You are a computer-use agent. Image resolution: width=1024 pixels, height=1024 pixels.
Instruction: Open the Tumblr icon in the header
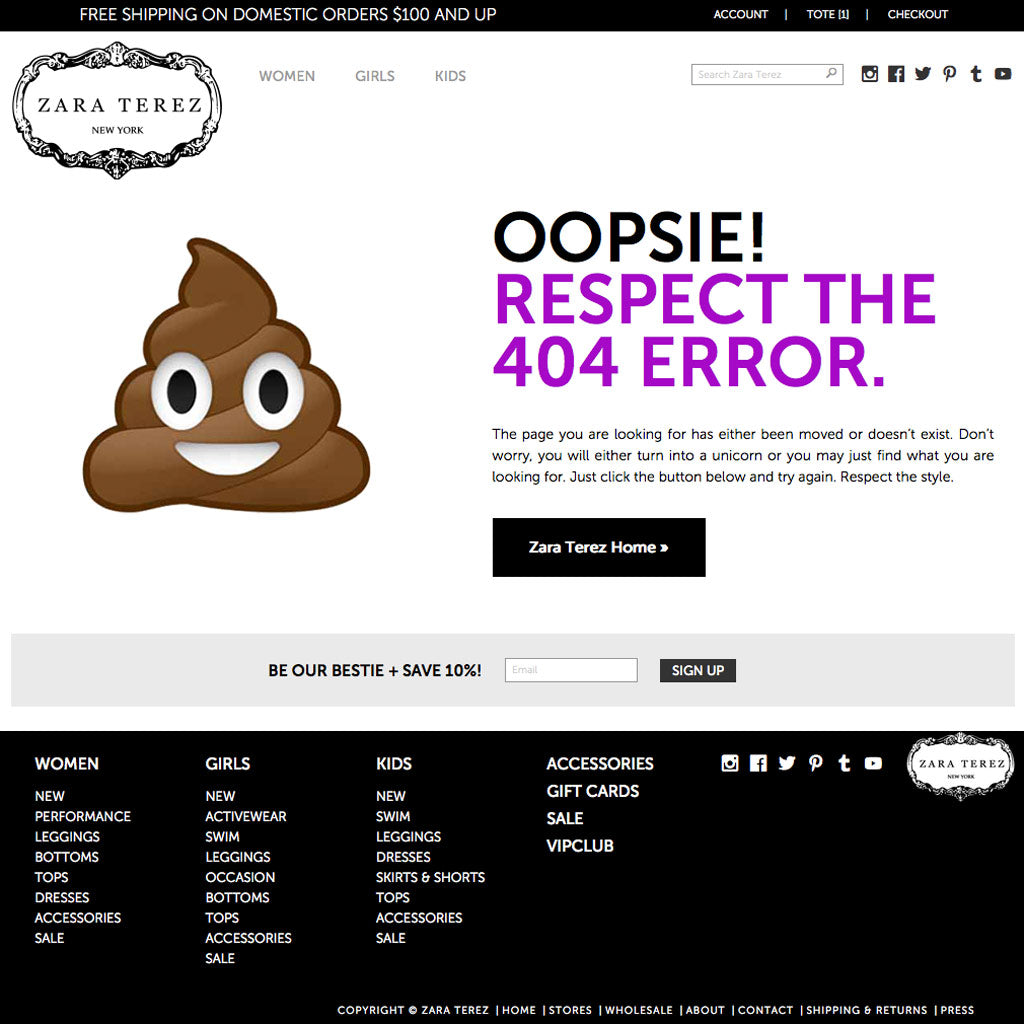pos(976,74)
